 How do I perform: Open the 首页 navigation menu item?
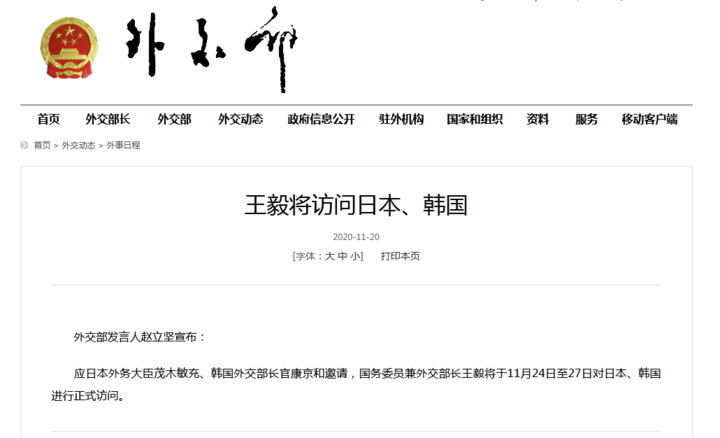48,119
